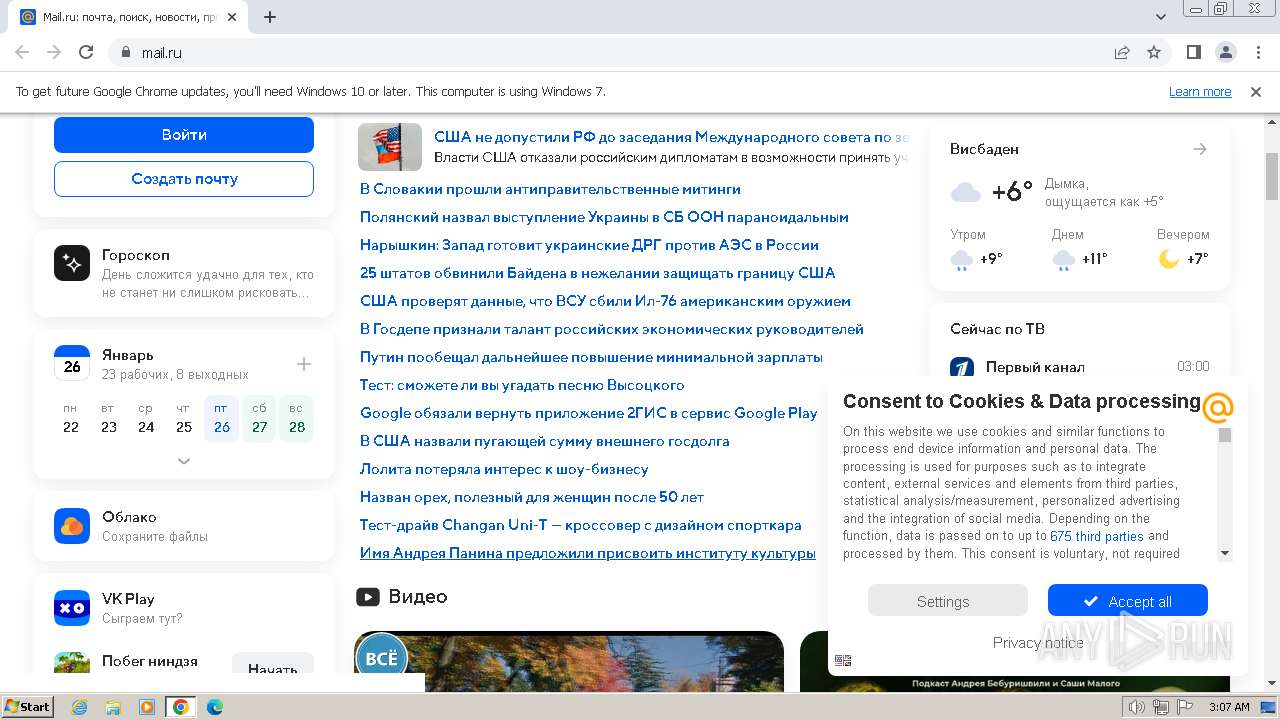
Task: Open the VK Play icon
Action: pyautogui.click(x=72, y=607)
